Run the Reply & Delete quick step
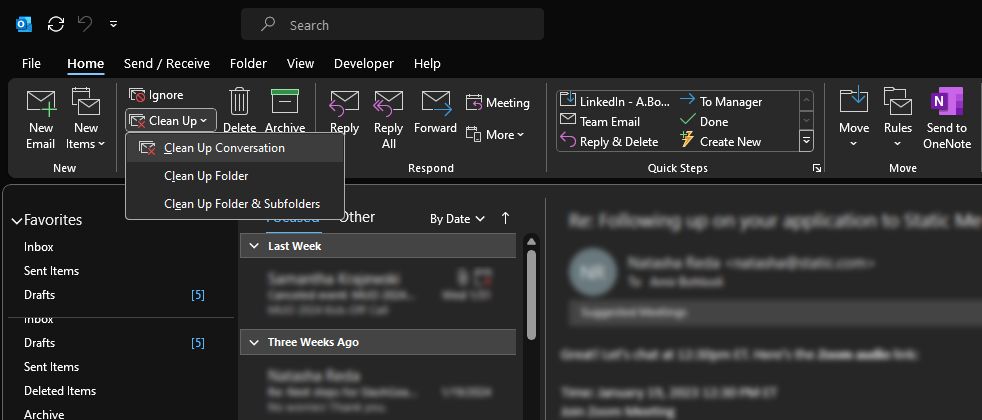 click(618, 142)
